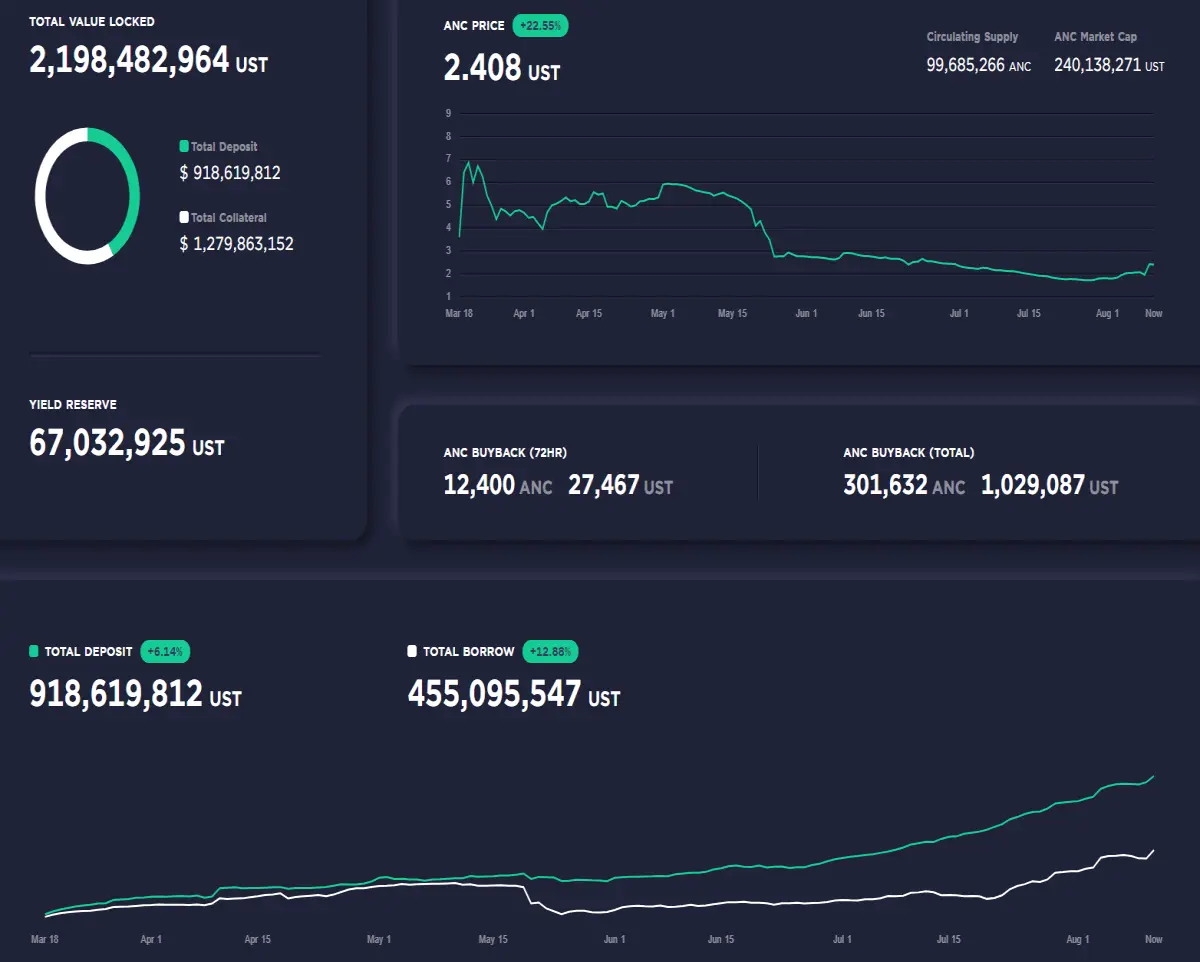Click the '240,138,271 UST' market cap value
The image size is (1200, 962).
[1109, 66]
